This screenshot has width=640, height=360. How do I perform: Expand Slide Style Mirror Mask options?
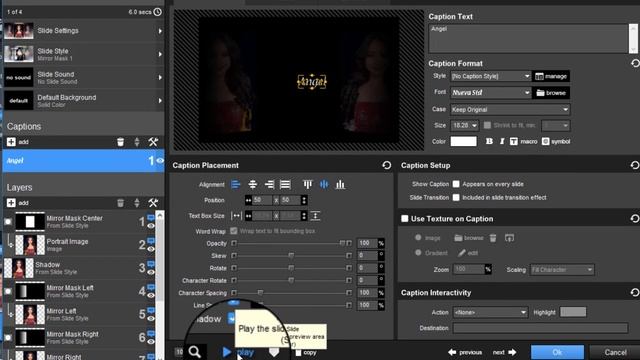click(160, 54)
